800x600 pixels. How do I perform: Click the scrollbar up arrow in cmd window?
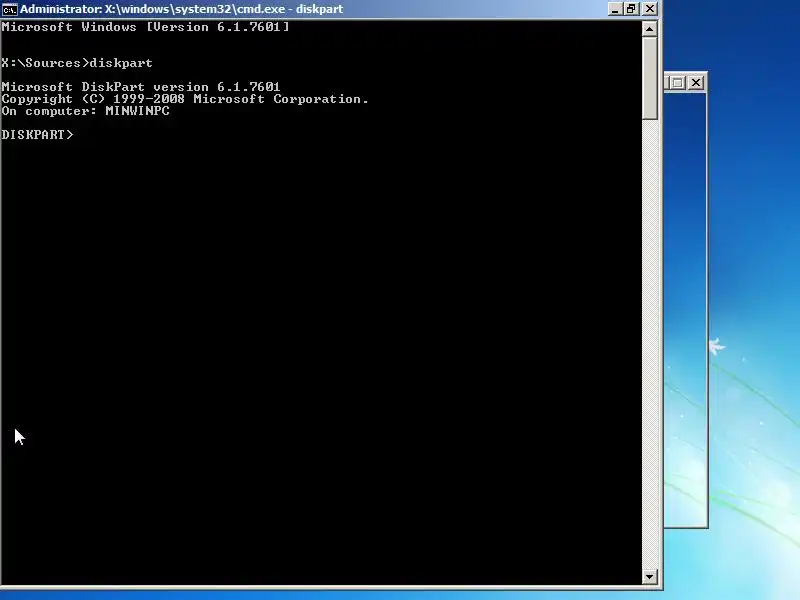tap(649, 29)
